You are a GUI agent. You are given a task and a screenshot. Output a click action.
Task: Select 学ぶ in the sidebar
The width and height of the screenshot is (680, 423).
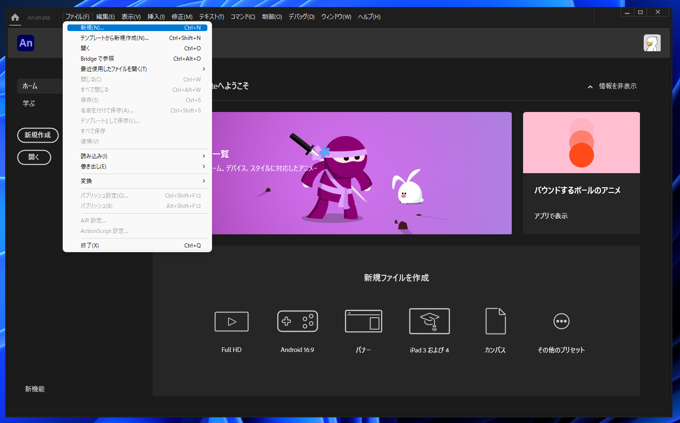coord(29,103)
